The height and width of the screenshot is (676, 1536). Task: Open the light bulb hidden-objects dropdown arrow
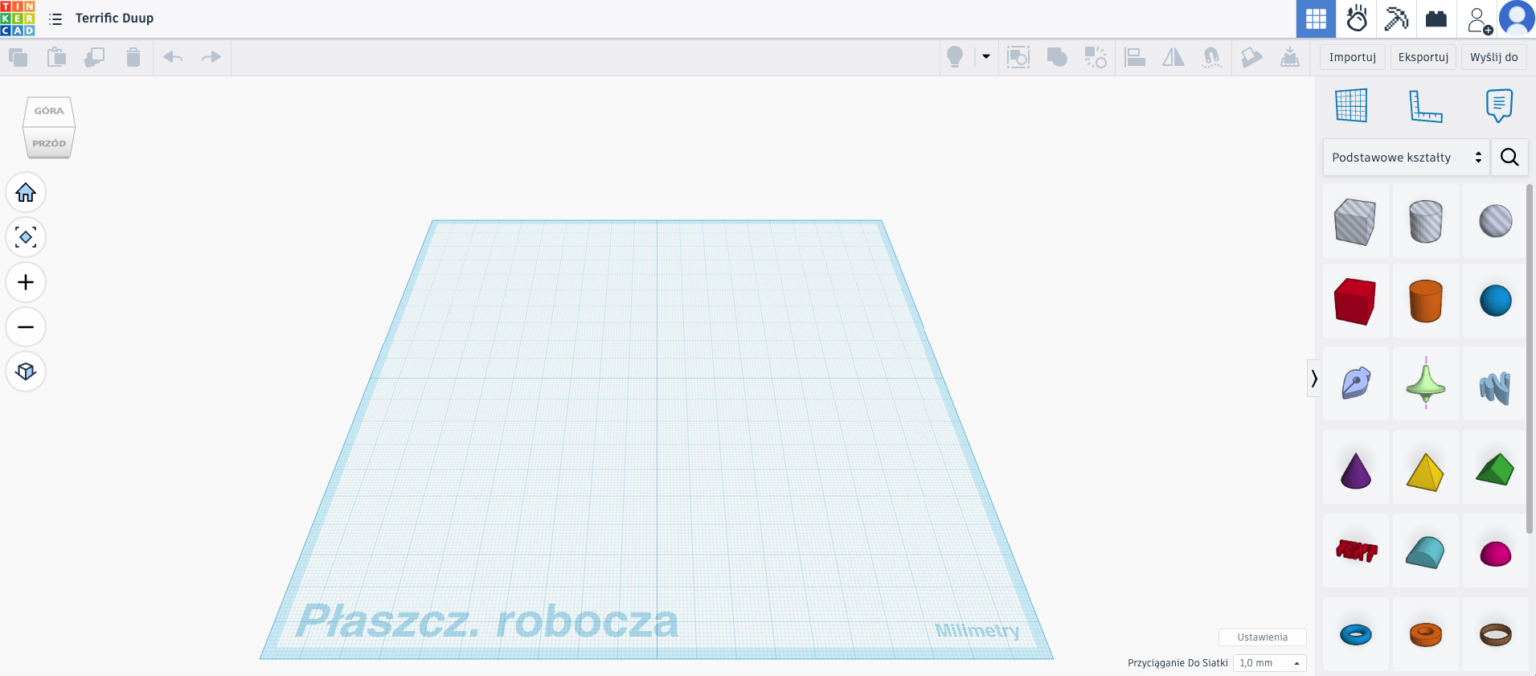(985, 57)
